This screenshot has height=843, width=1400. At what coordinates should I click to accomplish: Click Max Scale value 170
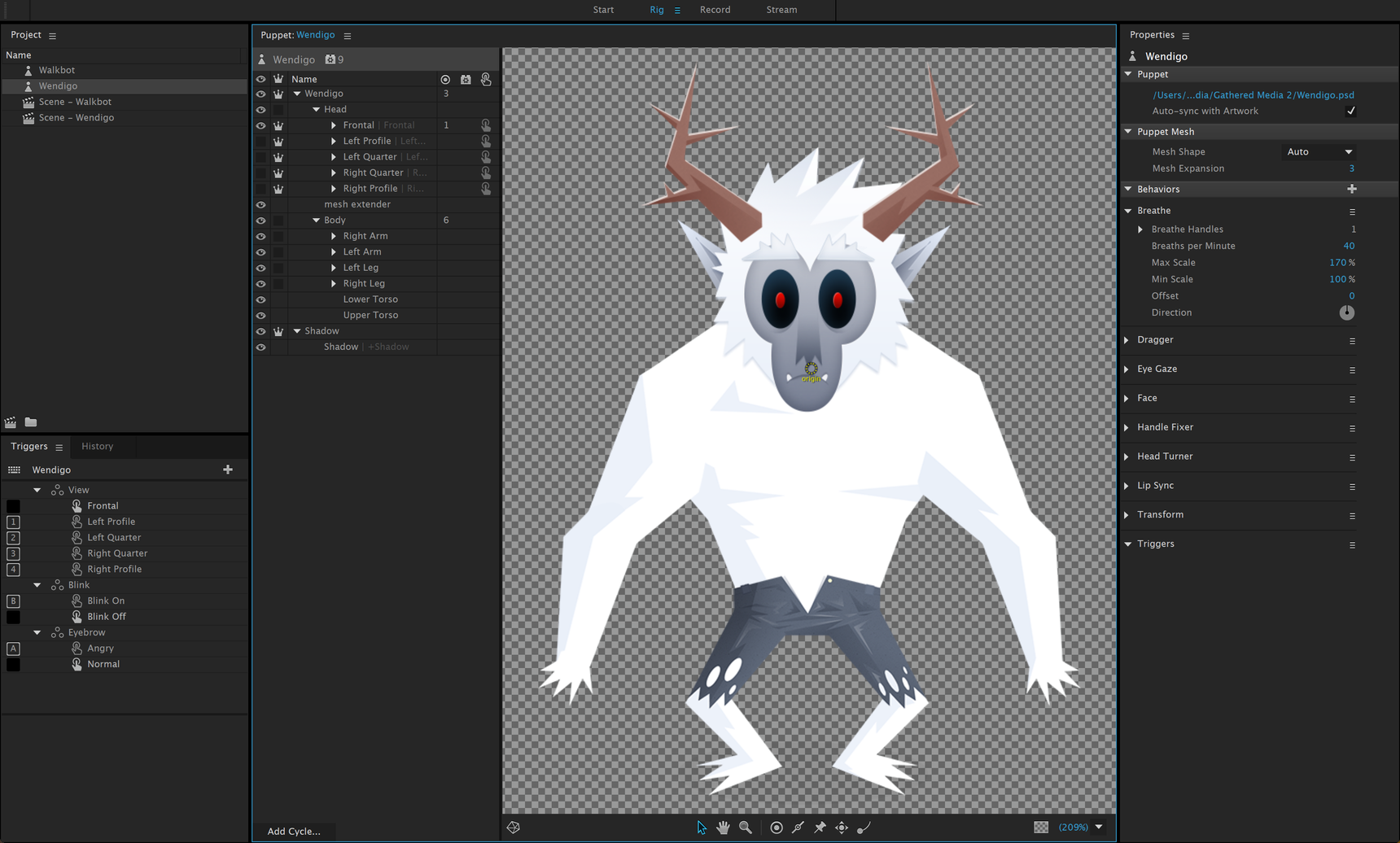(x=1337, y=263)
